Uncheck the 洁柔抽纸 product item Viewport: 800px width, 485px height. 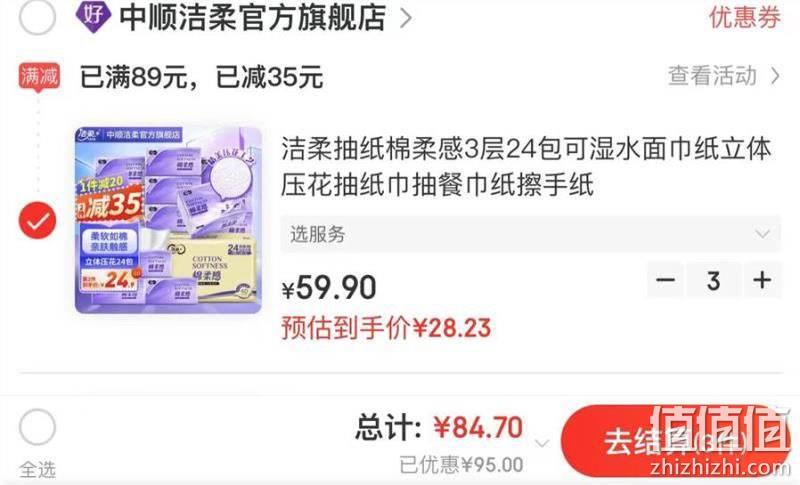37,220
